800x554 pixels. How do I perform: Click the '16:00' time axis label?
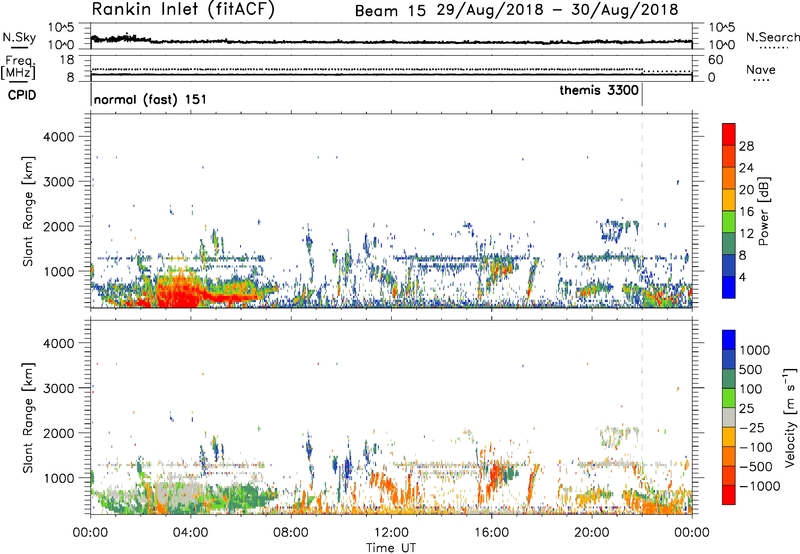click(491, 533)
